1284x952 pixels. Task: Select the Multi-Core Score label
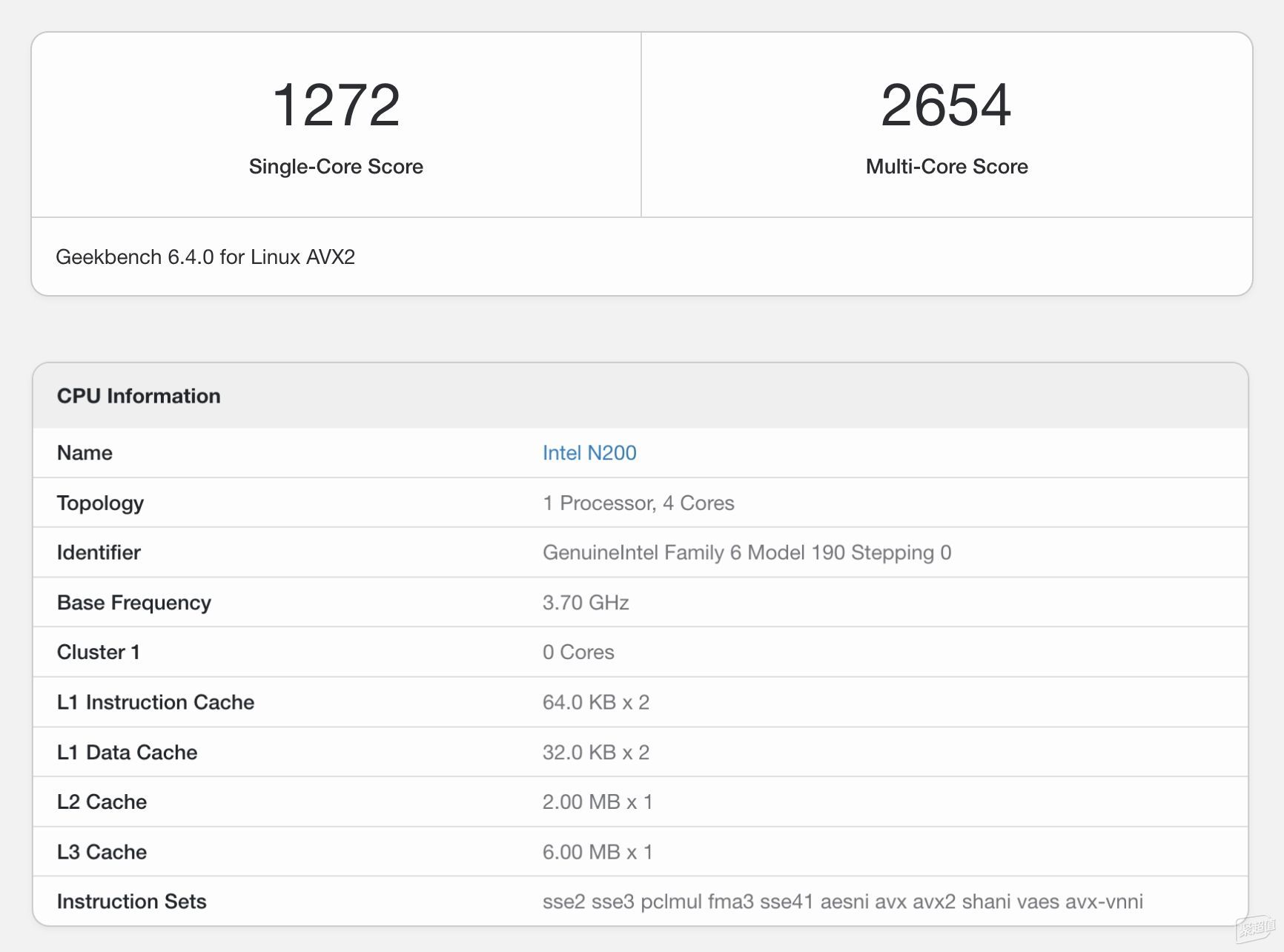pyautogui.click(x=947, y=167)
